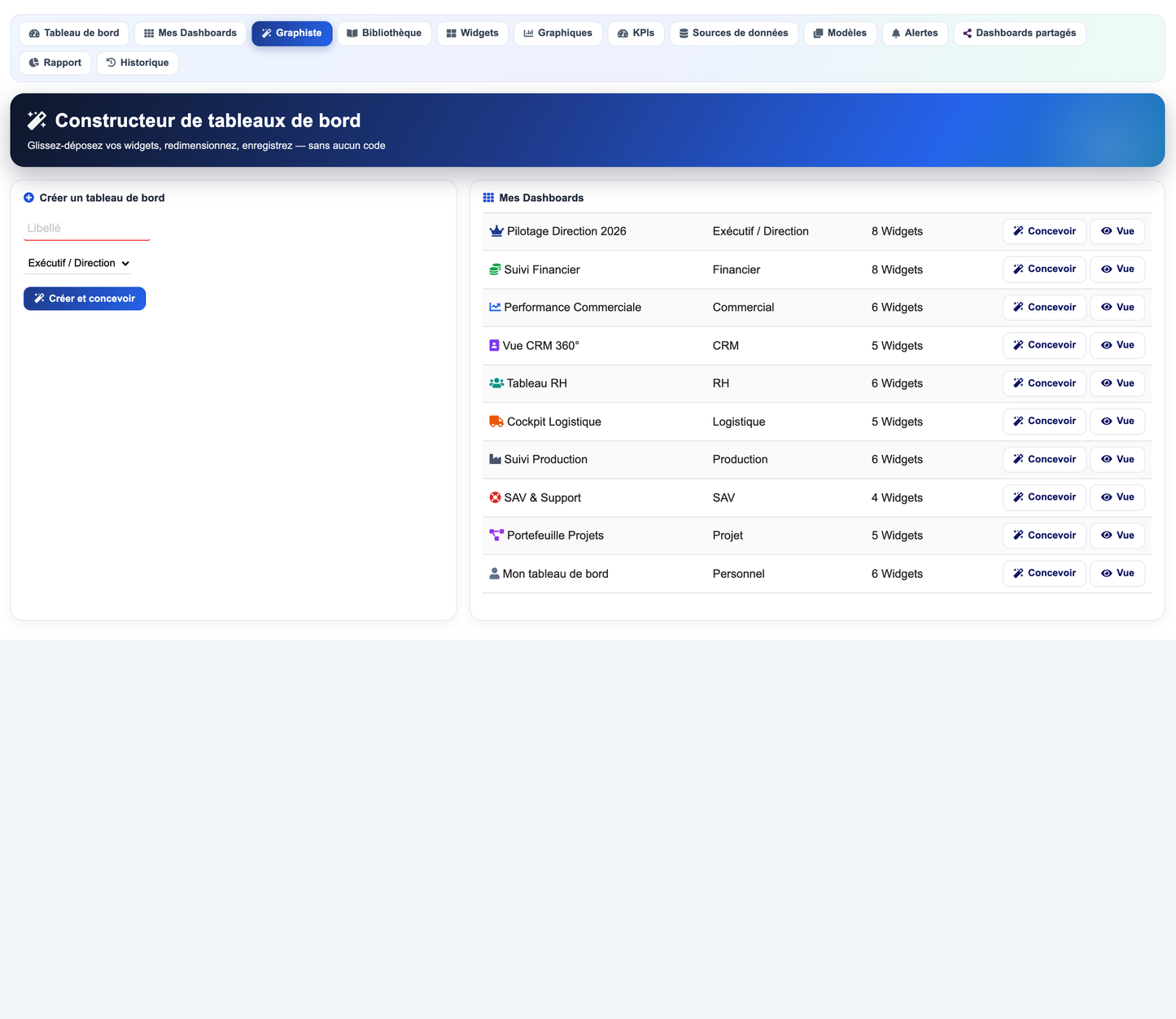
Task: Click the diagram icon beside Portefeuille Projets
Action: [x=496, y=536]
